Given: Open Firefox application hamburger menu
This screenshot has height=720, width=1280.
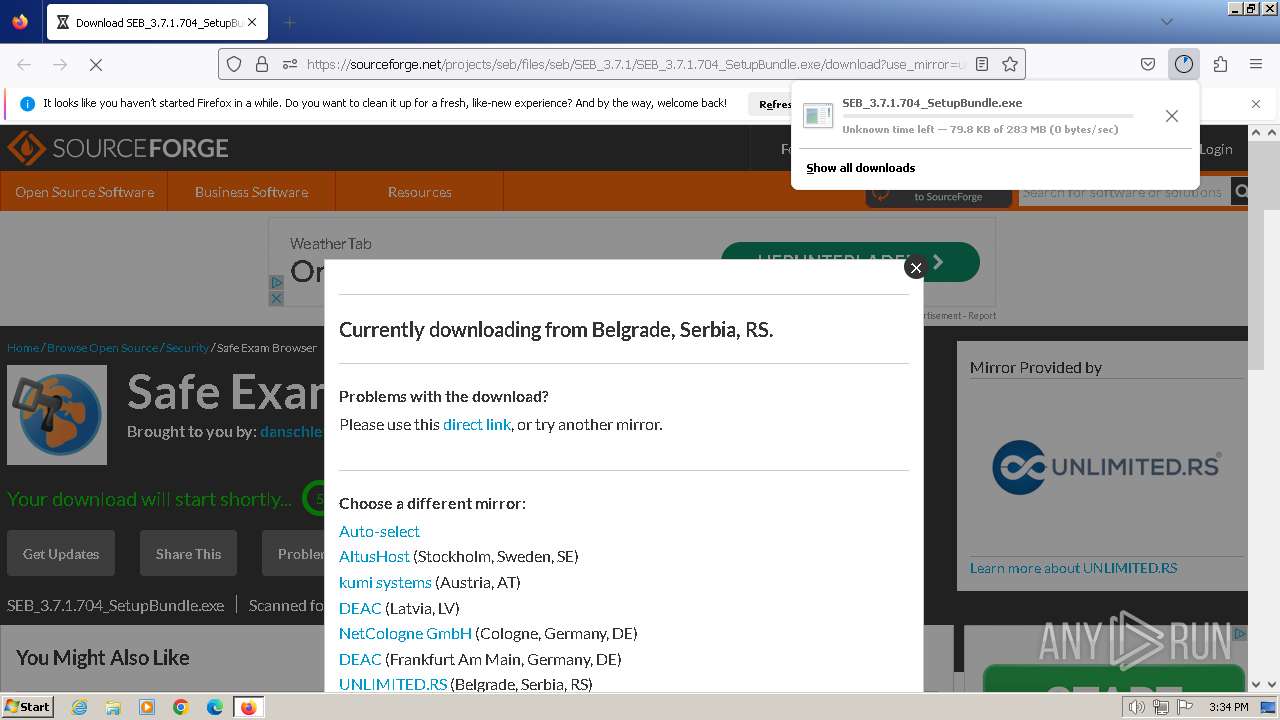Looking at the screenshot, I should [1256, 64].
